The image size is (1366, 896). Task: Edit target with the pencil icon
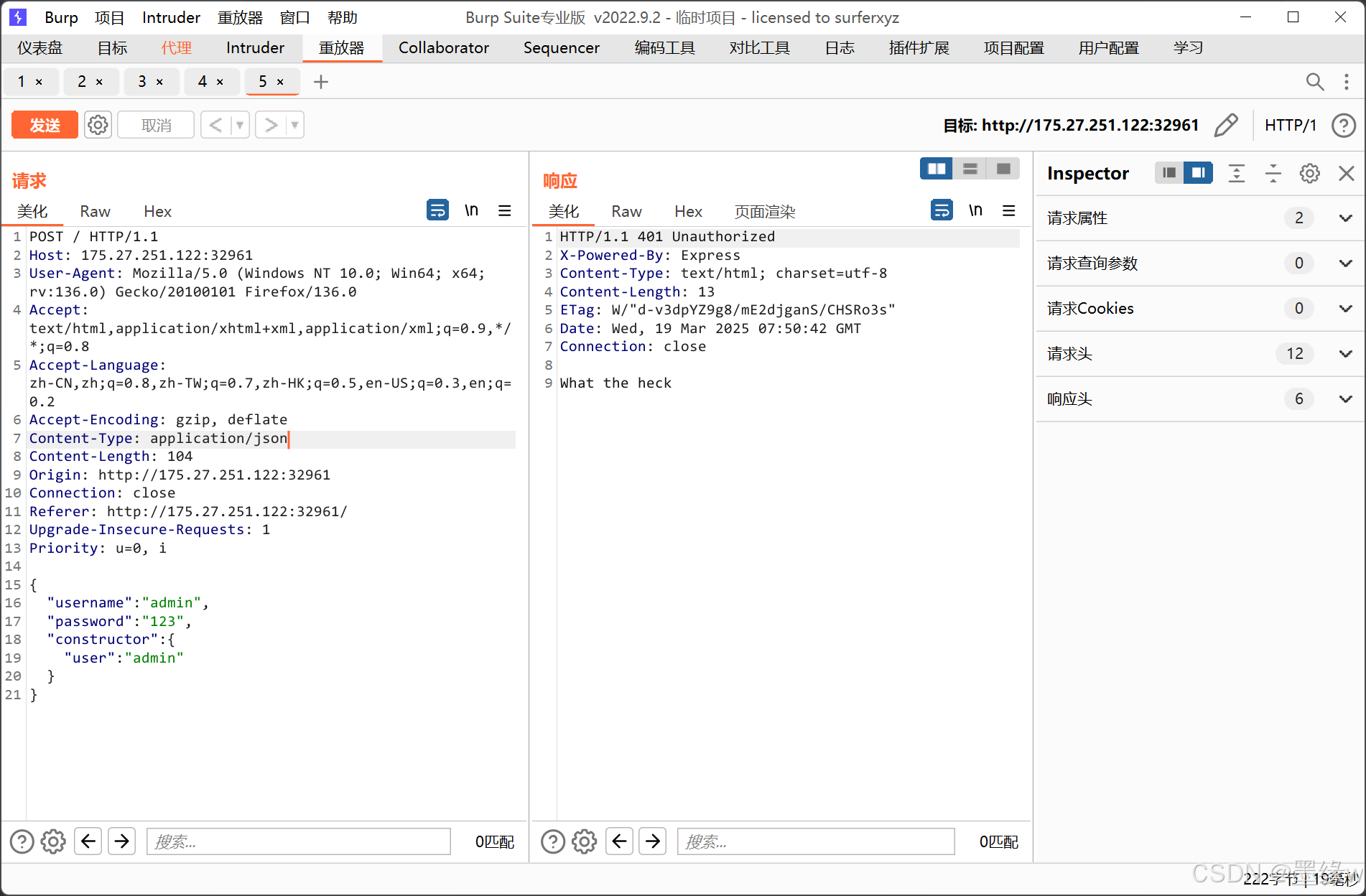[1226, 125]
